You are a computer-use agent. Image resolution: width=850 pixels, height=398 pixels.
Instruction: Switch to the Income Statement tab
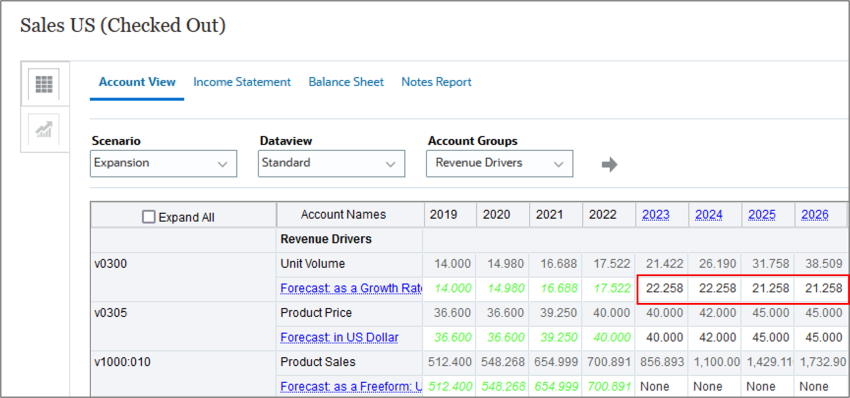coord(242,82)
